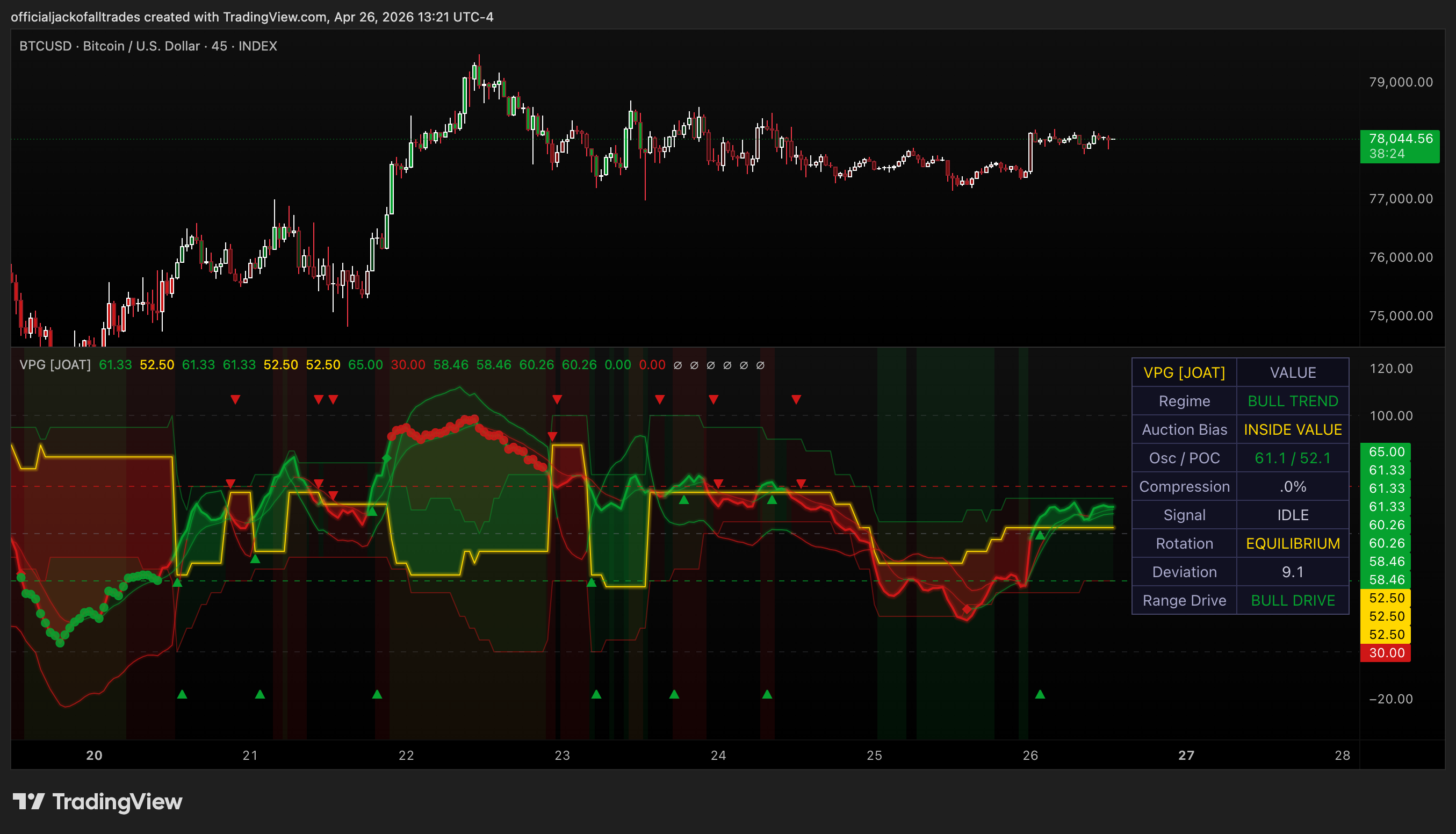Click the VPG [JOAT] table header cell

1184,373
